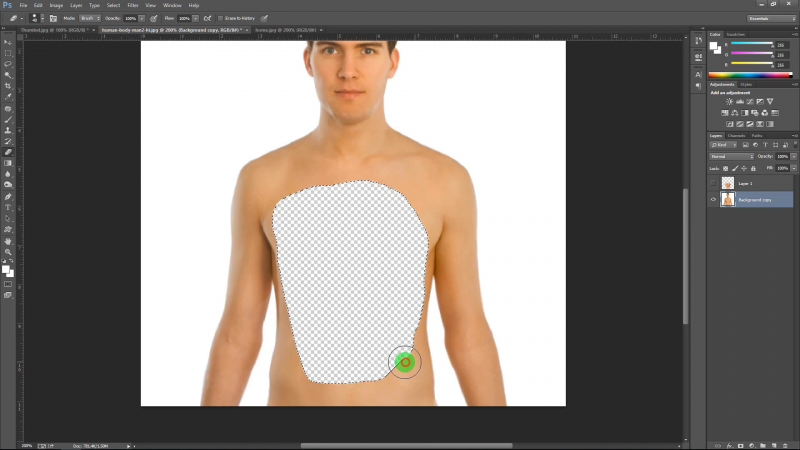Image resolution: width=800 pixels, height=450 pixels.
Task: Select the Blur tool
Action: pyautogui.click(x=8, y=174)
